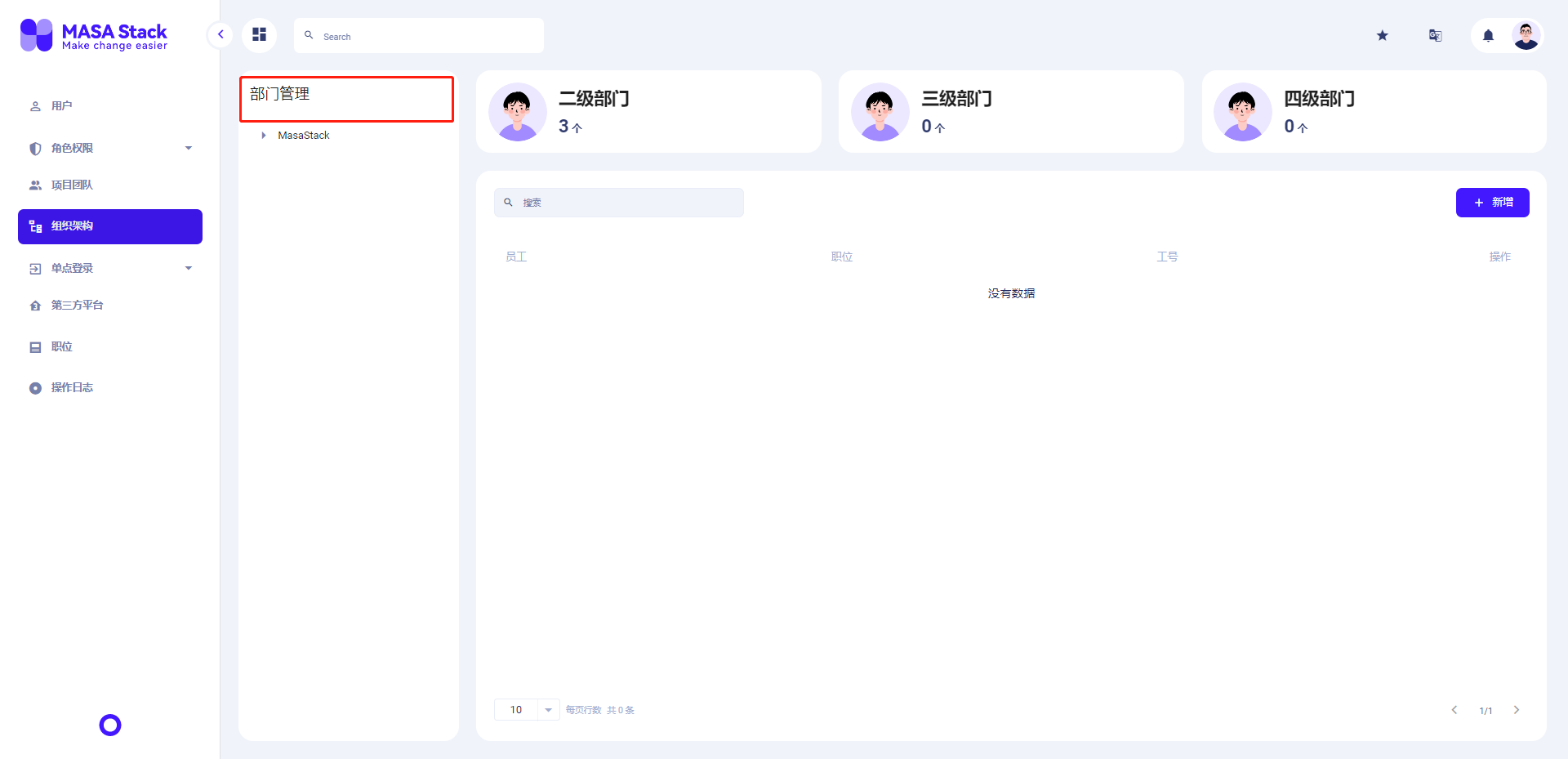The image size is (1568, 759).
Task: Click the purple circle icon at sidebar bottom
Action: [x=110, y=725]
